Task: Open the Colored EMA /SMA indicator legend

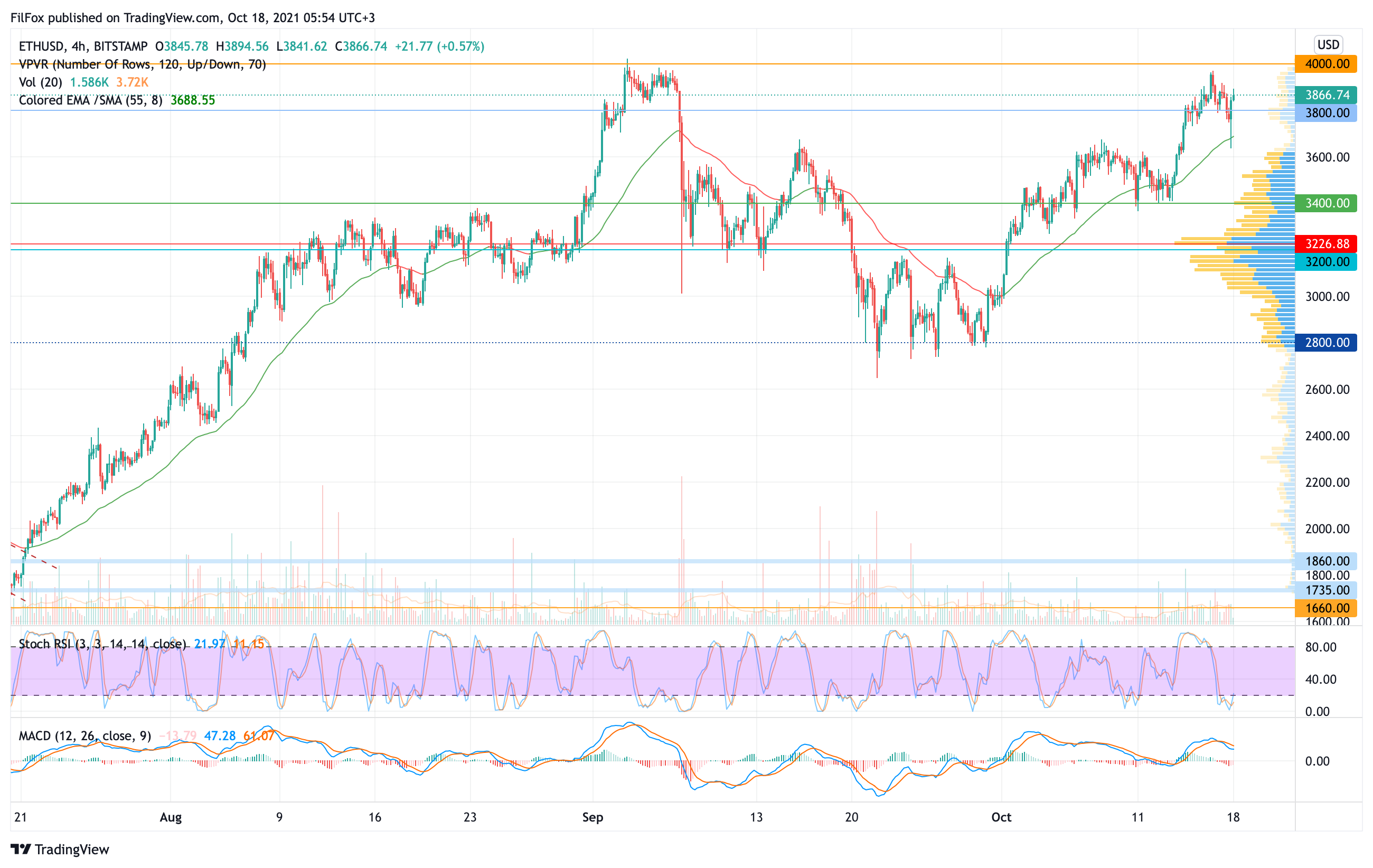Action: (x=90, y=100)
